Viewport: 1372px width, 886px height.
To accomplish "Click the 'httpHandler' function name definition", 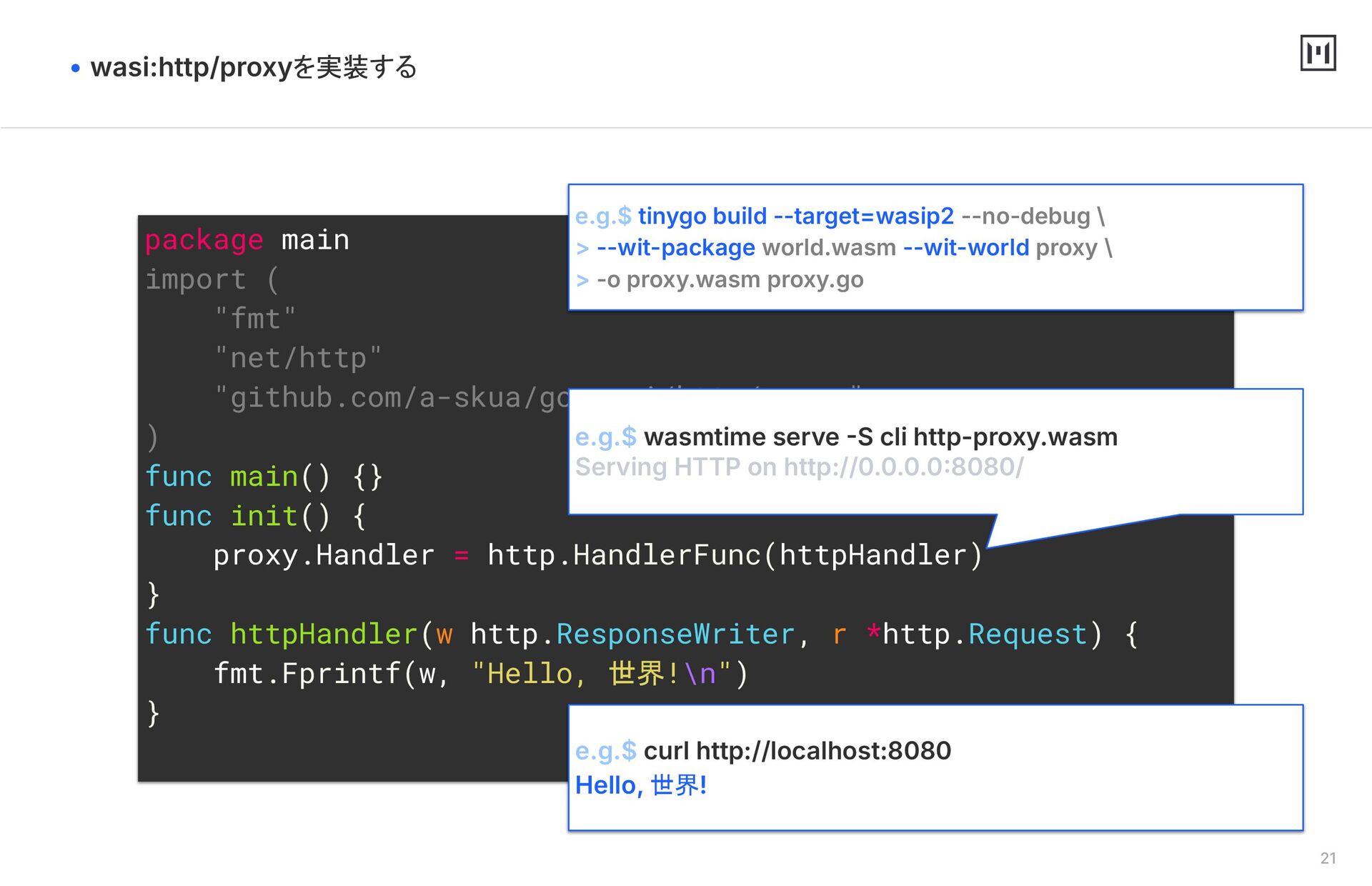I will 324,634.
